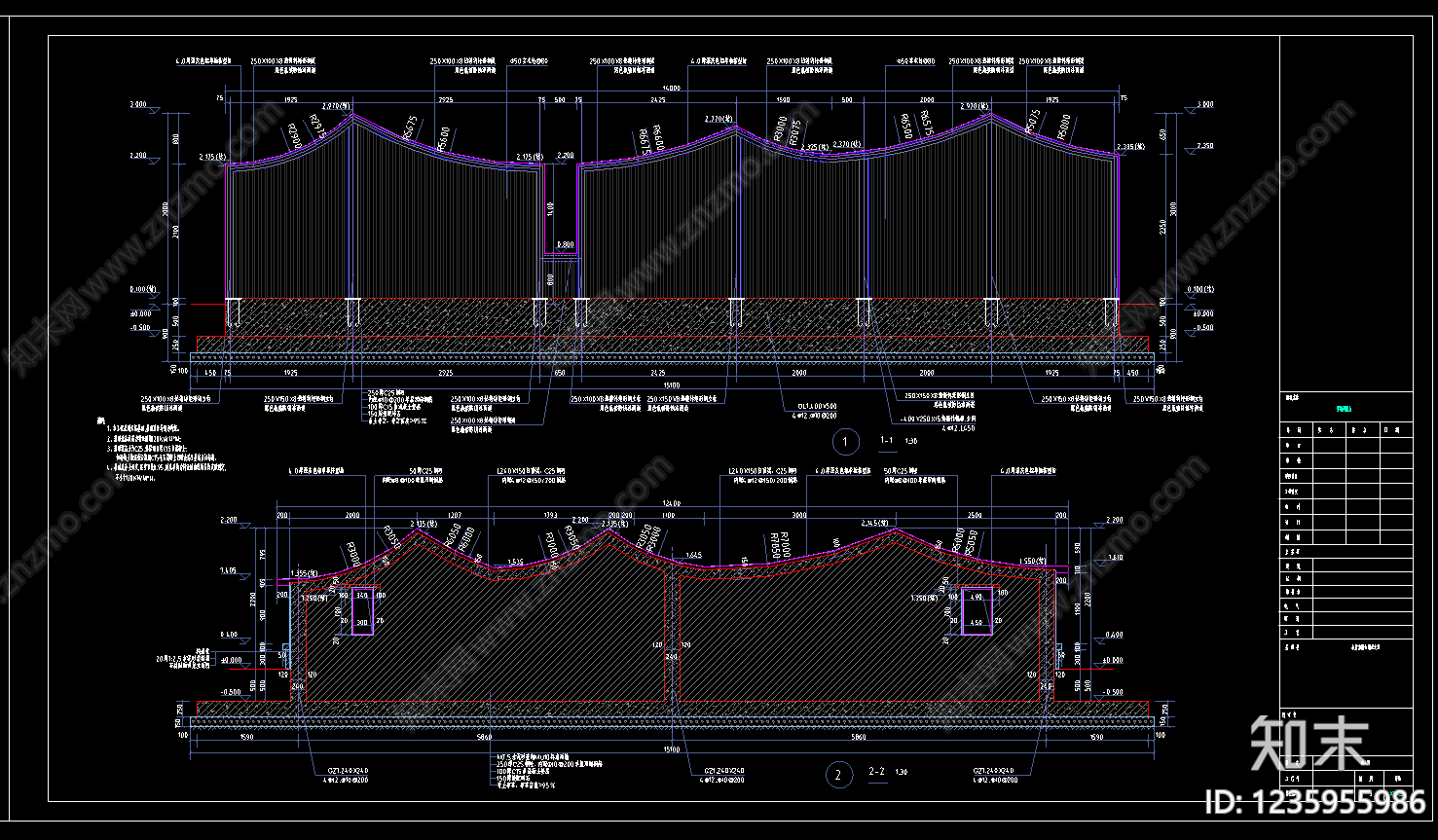Click the "650" dimension below section 1-1
Image resolution: width=1438 pixels, height=840 pixels.
[559, 373]
